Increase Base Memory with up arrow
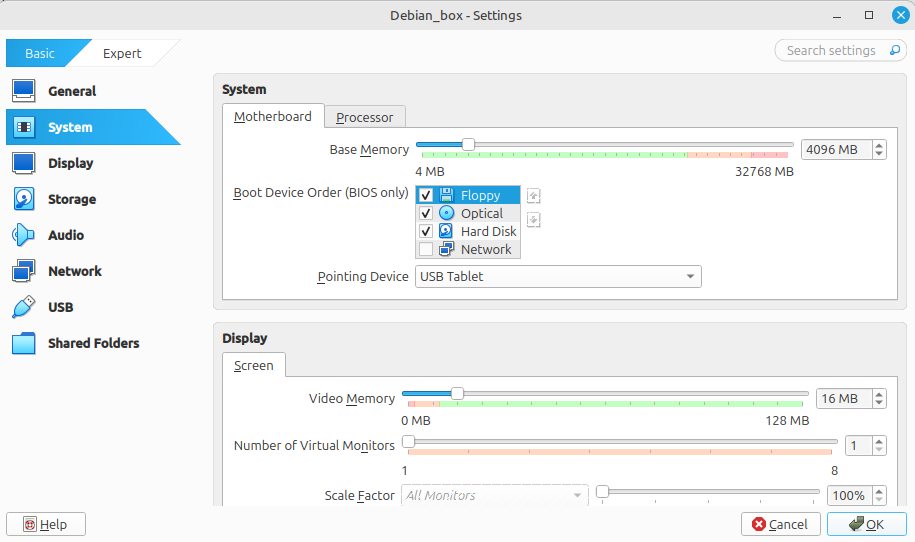Screen dimensions: 915x542 [x=879, y=145]
